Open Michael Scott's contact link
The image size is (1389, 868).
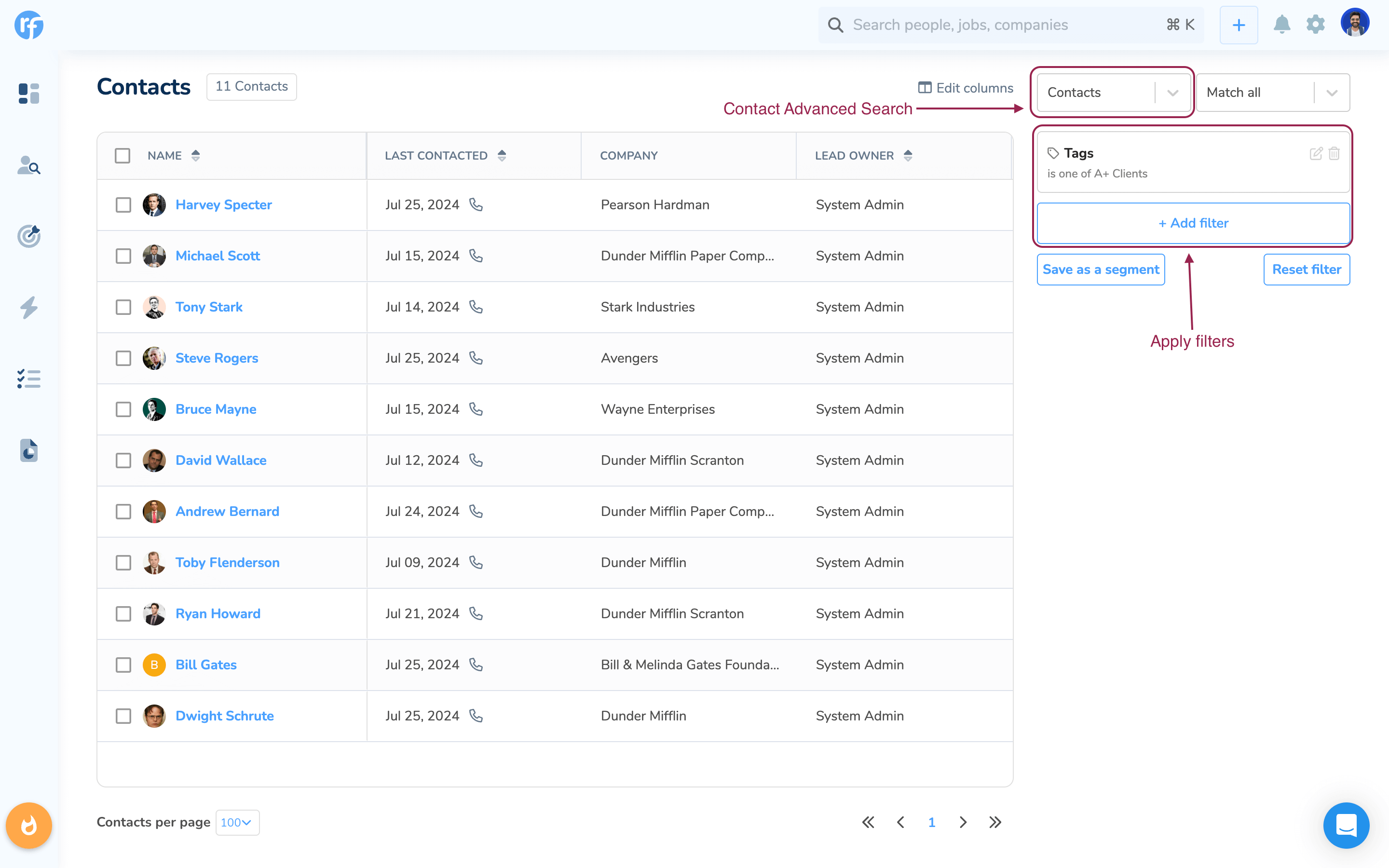pos(218,256)
